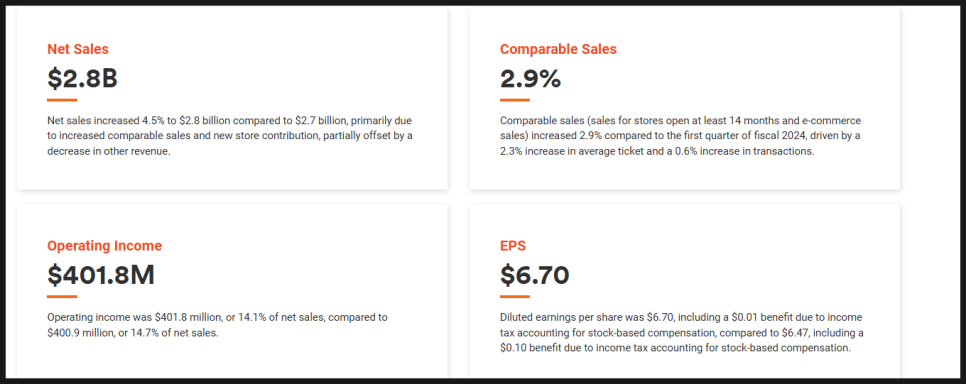Click the orange underline beneath $401.8M
The height and width of the screenshot is (384, 966).
click(62, 296)
